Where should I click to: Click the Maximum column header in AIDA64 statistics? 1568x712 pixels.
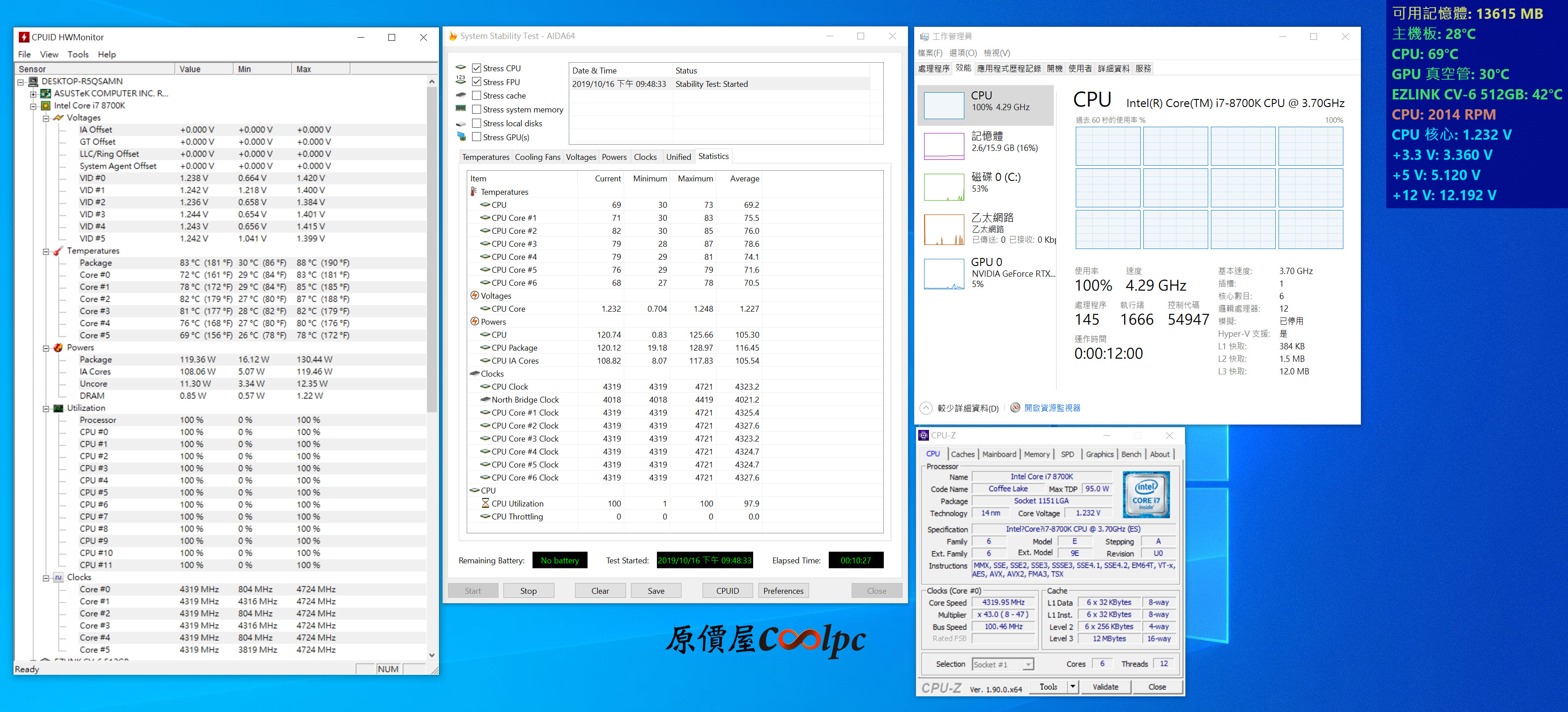pyautogui.click(x=695, y=179)
